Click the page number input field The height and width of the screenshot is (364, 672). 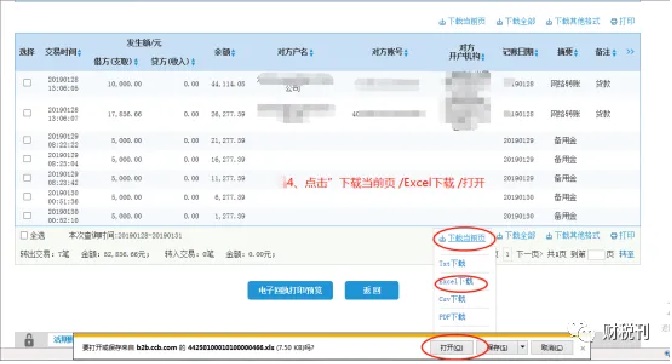click(596, 254)
